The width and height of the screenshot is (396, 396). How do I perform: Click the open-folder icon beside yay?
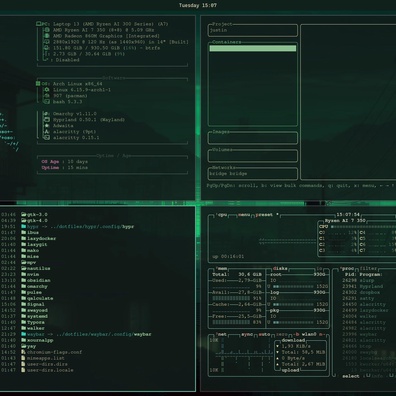24,346
